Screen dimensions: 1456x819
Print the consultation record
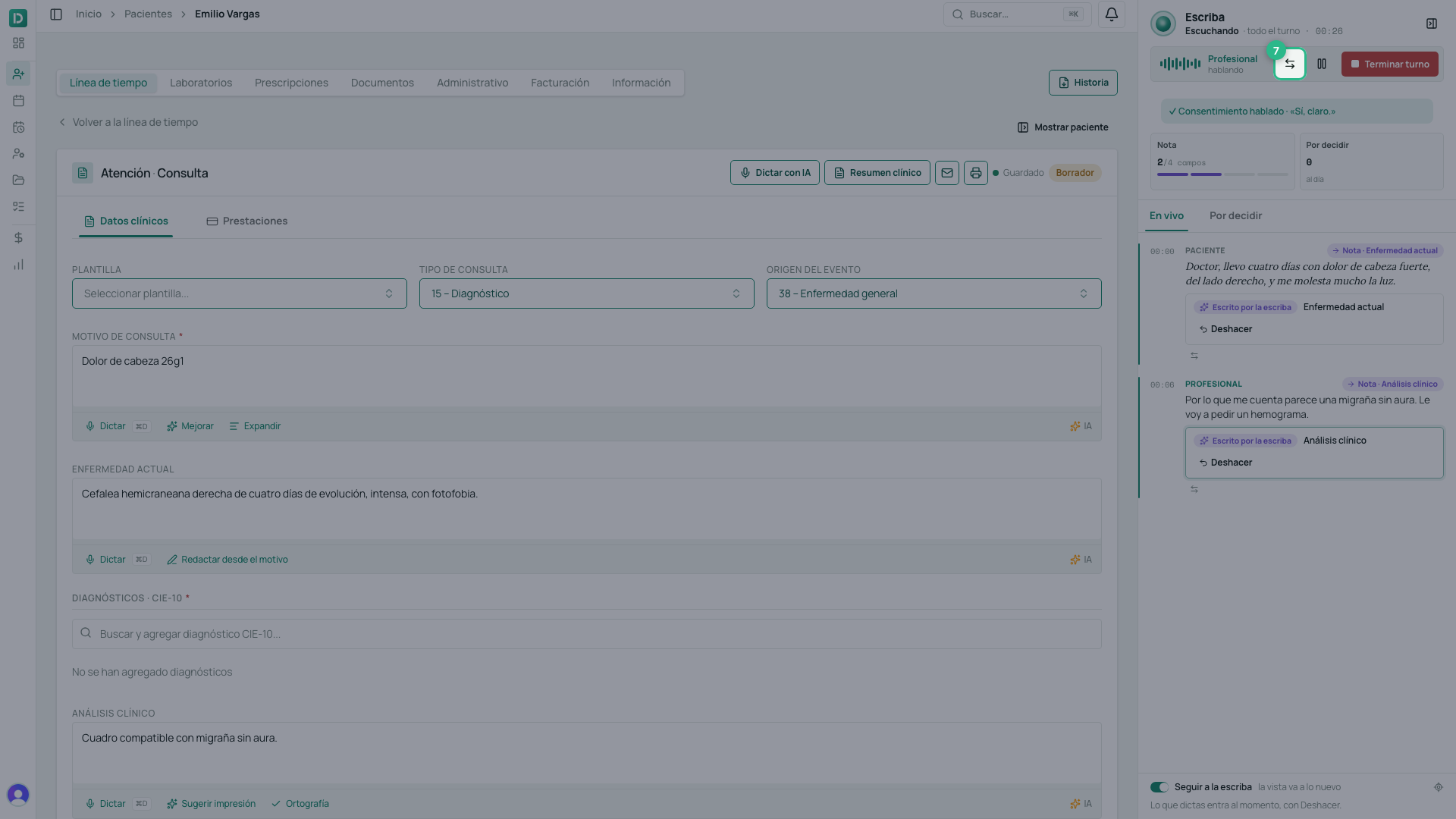pos(976,173)
